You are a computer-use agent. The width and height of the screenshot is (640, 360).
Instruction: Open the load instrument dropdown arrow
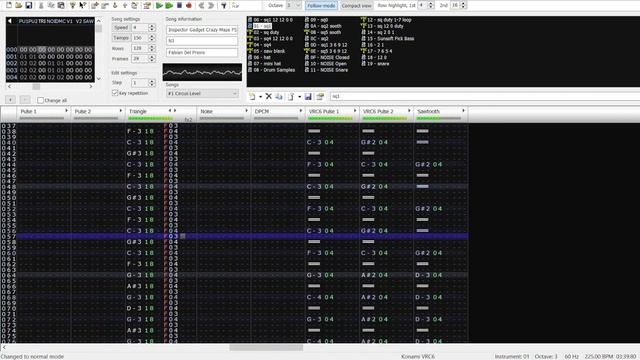300,97
